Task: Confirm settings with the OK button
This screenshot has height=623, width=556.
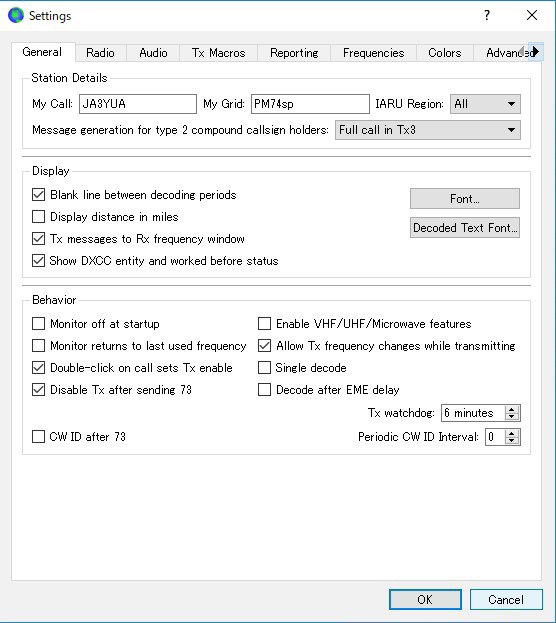Action: 425,600
